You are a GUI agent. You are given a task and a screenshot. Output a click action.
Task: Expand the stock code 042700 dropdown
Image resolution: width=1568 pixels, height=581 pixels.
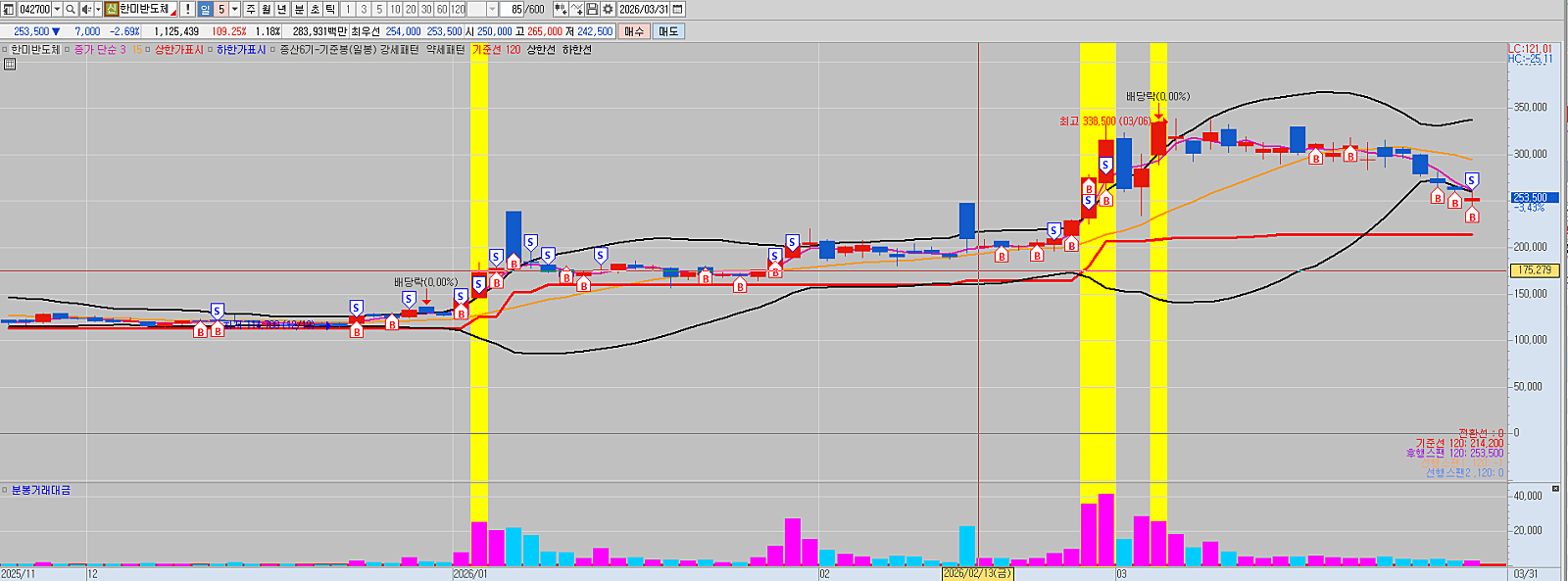(57, 9)
